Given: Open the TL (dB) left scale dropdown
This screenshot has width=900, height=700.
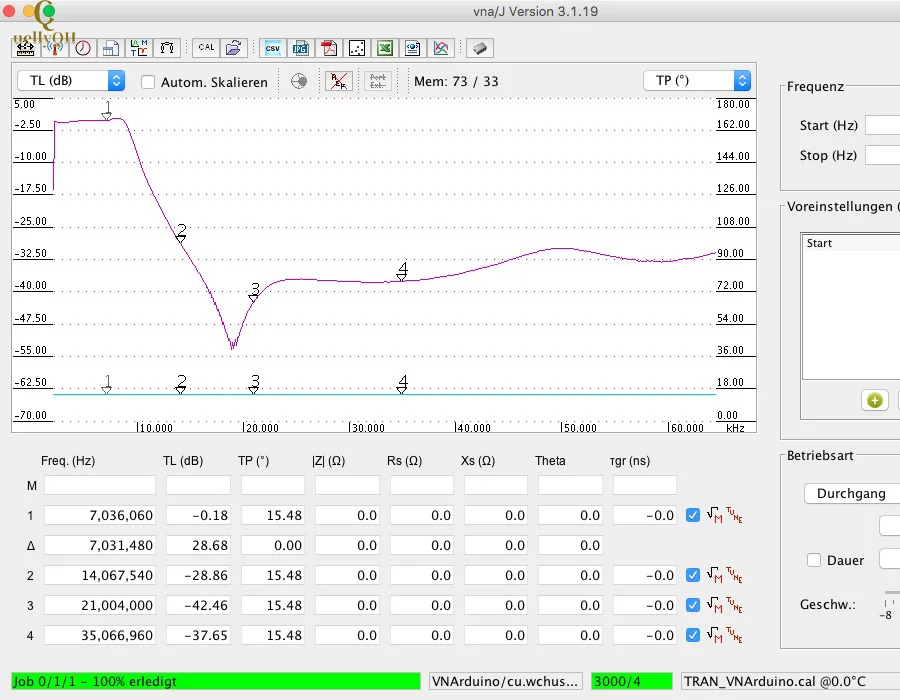Looking at the screenshot, I should click(71, 81).
